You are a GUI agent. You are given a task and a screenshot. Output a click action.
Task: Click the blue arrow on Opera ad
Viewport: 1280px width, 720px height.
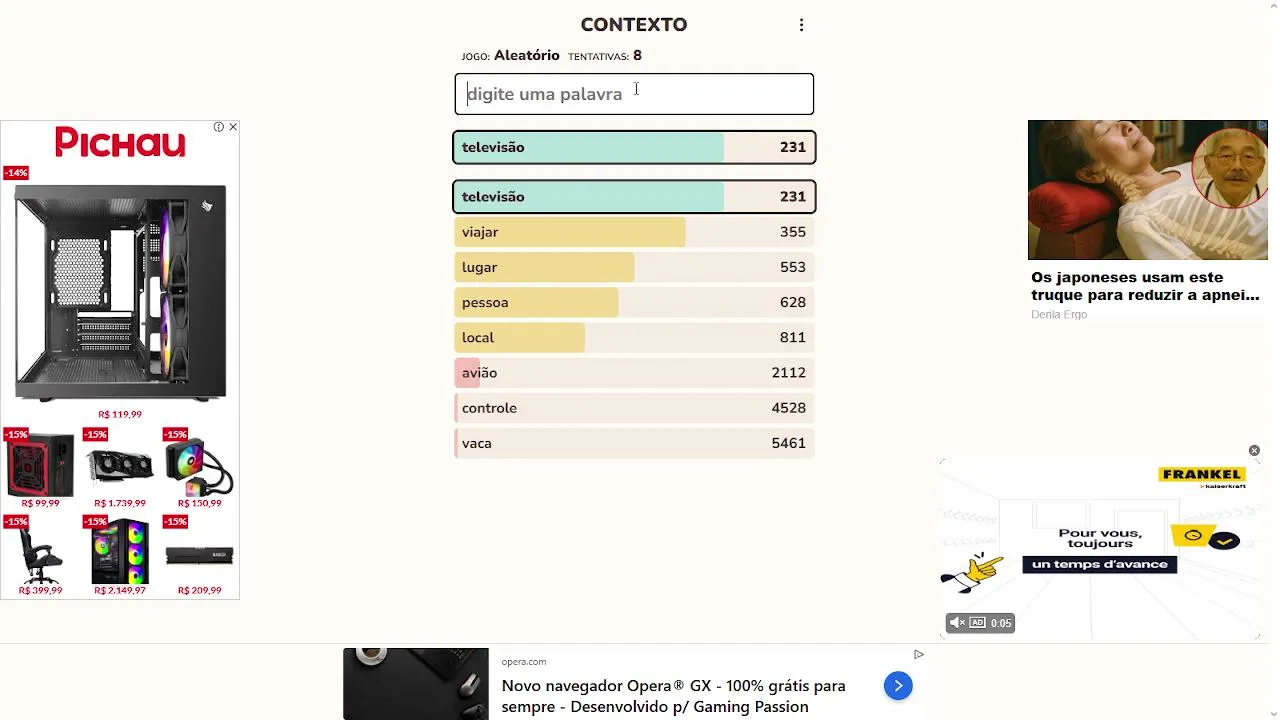coord(898,685)
